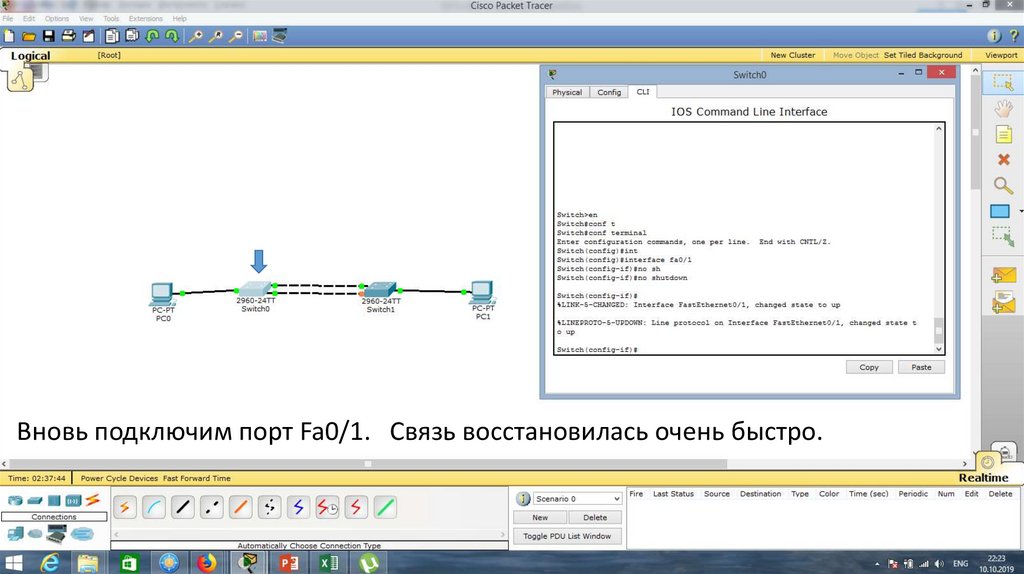1024x574 pixels.
Task: Click the New file toolbar icon
Action: 9,36
